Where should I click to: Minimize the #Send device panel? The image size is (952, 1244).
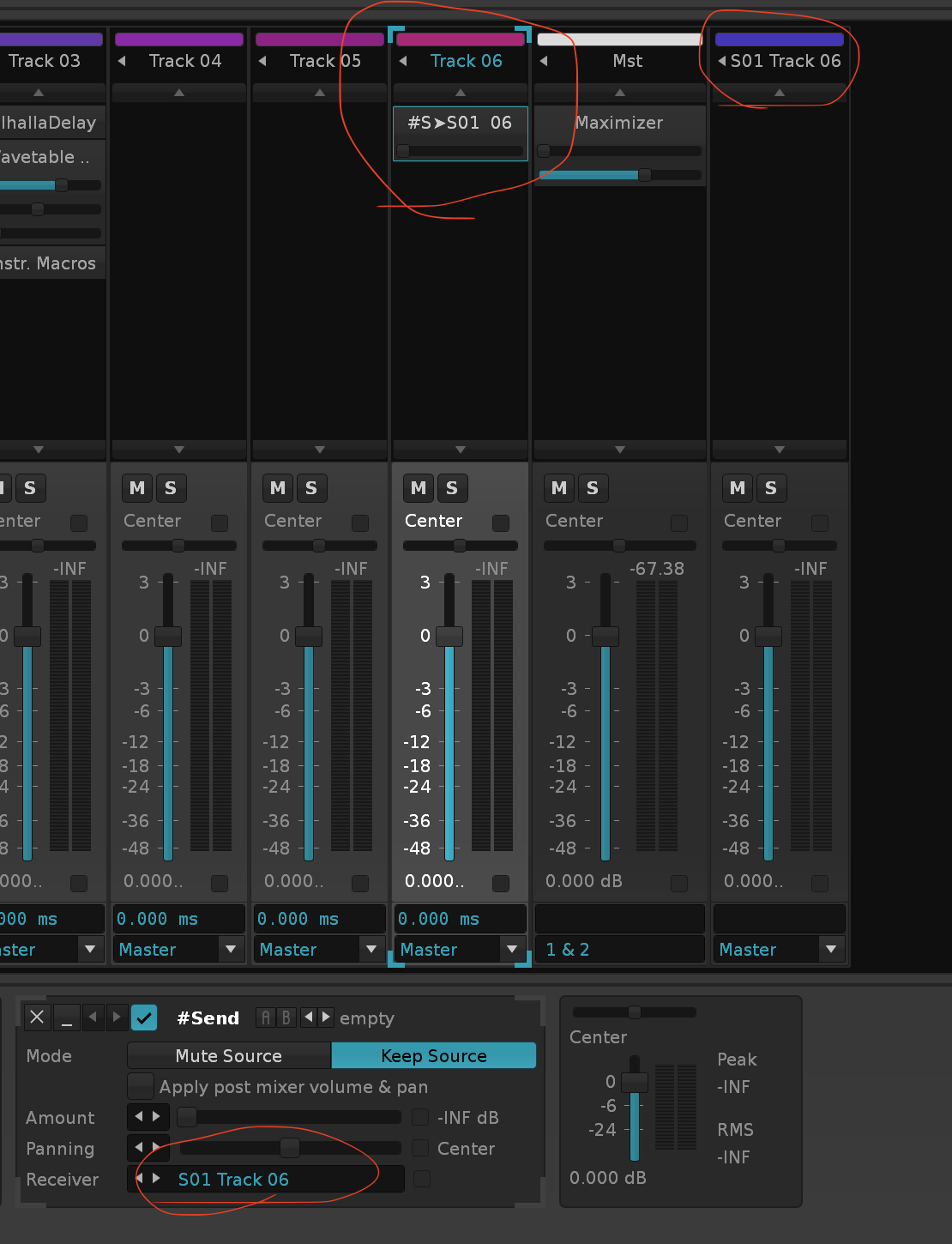pos(67,1018)
